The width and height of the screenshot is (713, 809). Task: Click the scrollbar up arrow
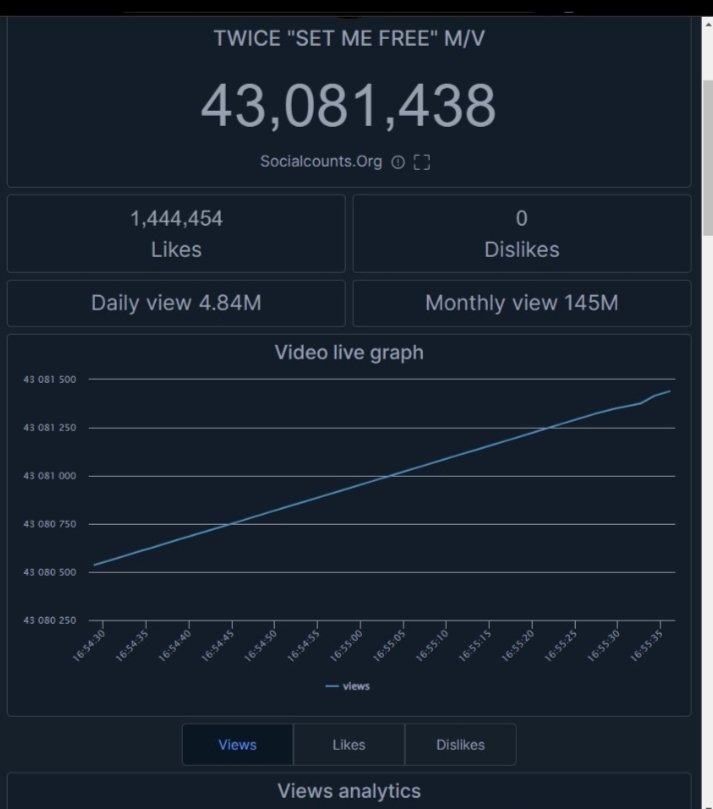707,24
